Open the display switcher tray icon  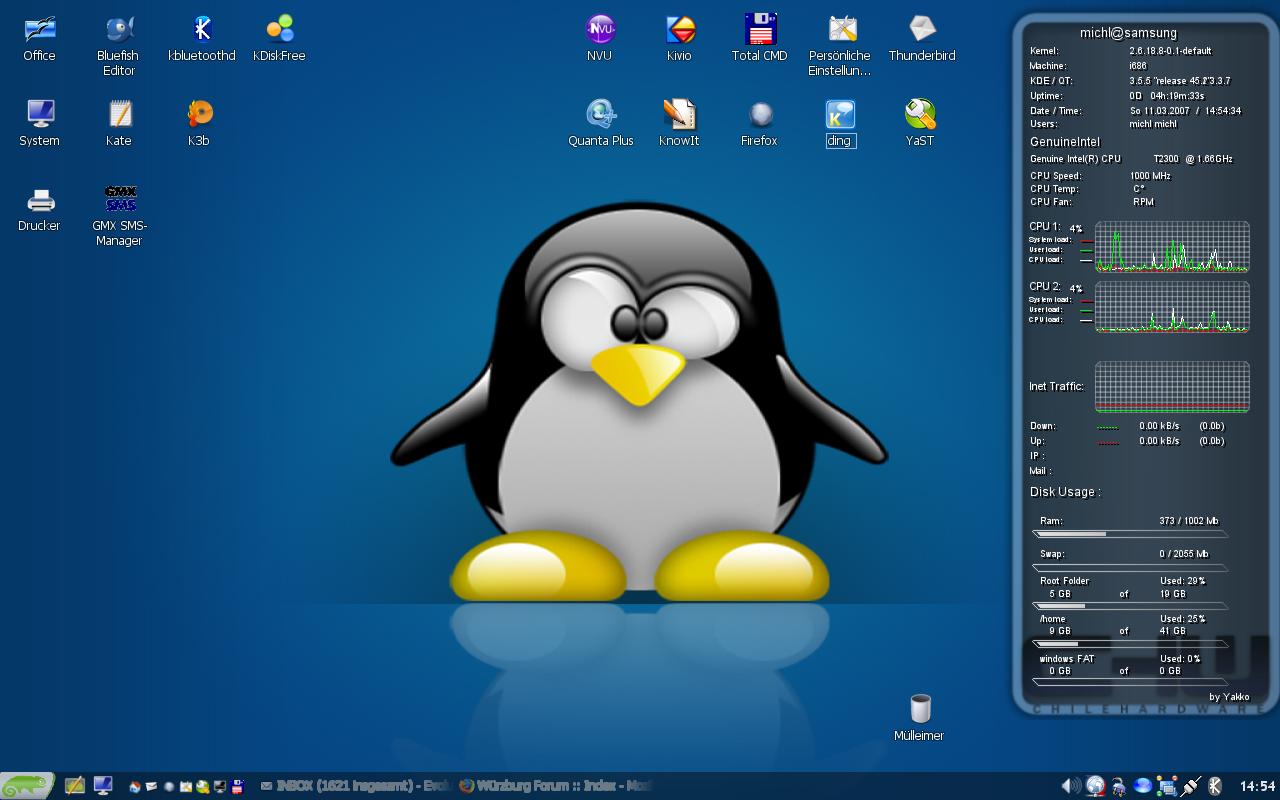(x=1167, y=786)
